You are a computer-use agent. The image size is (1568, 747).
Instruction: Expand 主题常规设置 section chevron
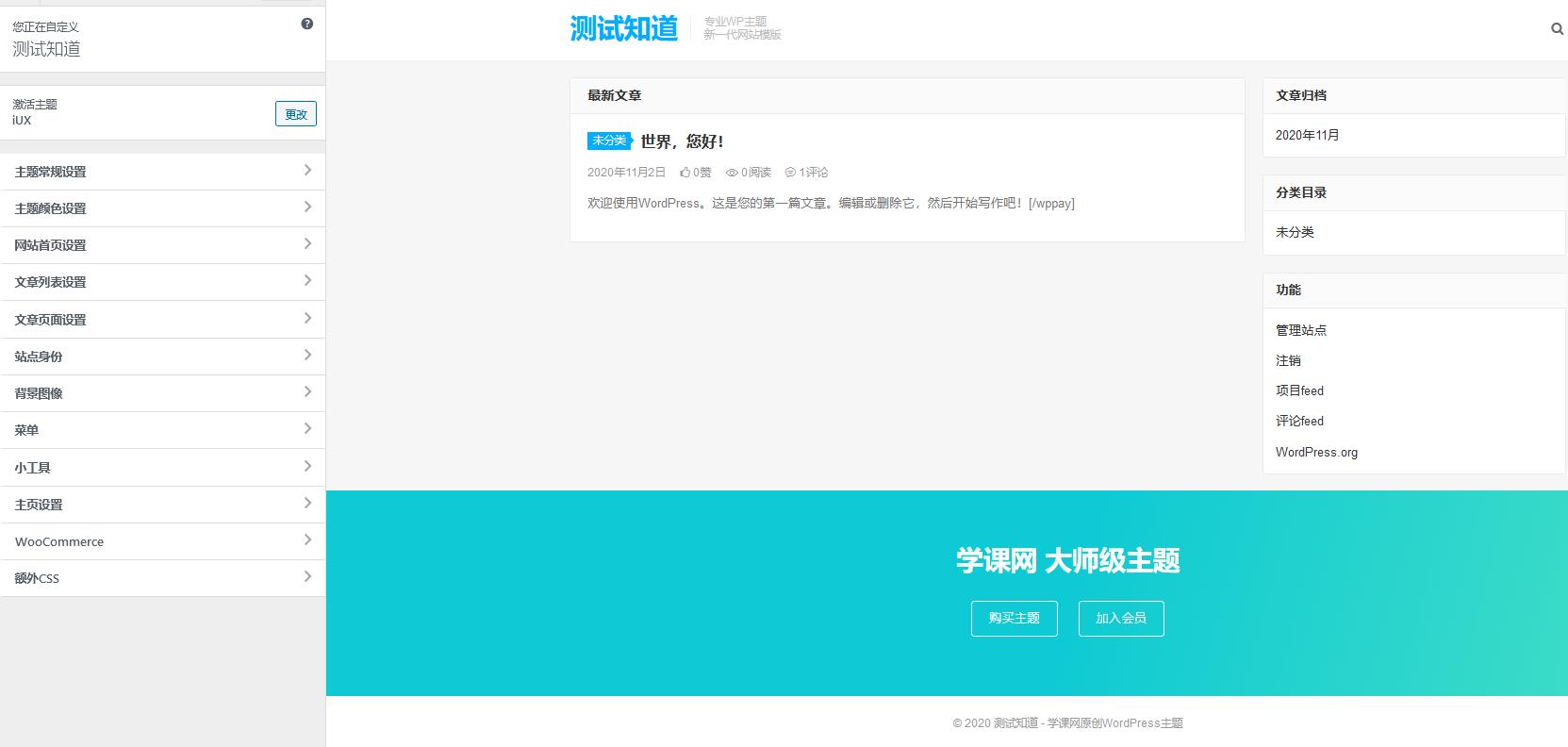pos(307,171)
